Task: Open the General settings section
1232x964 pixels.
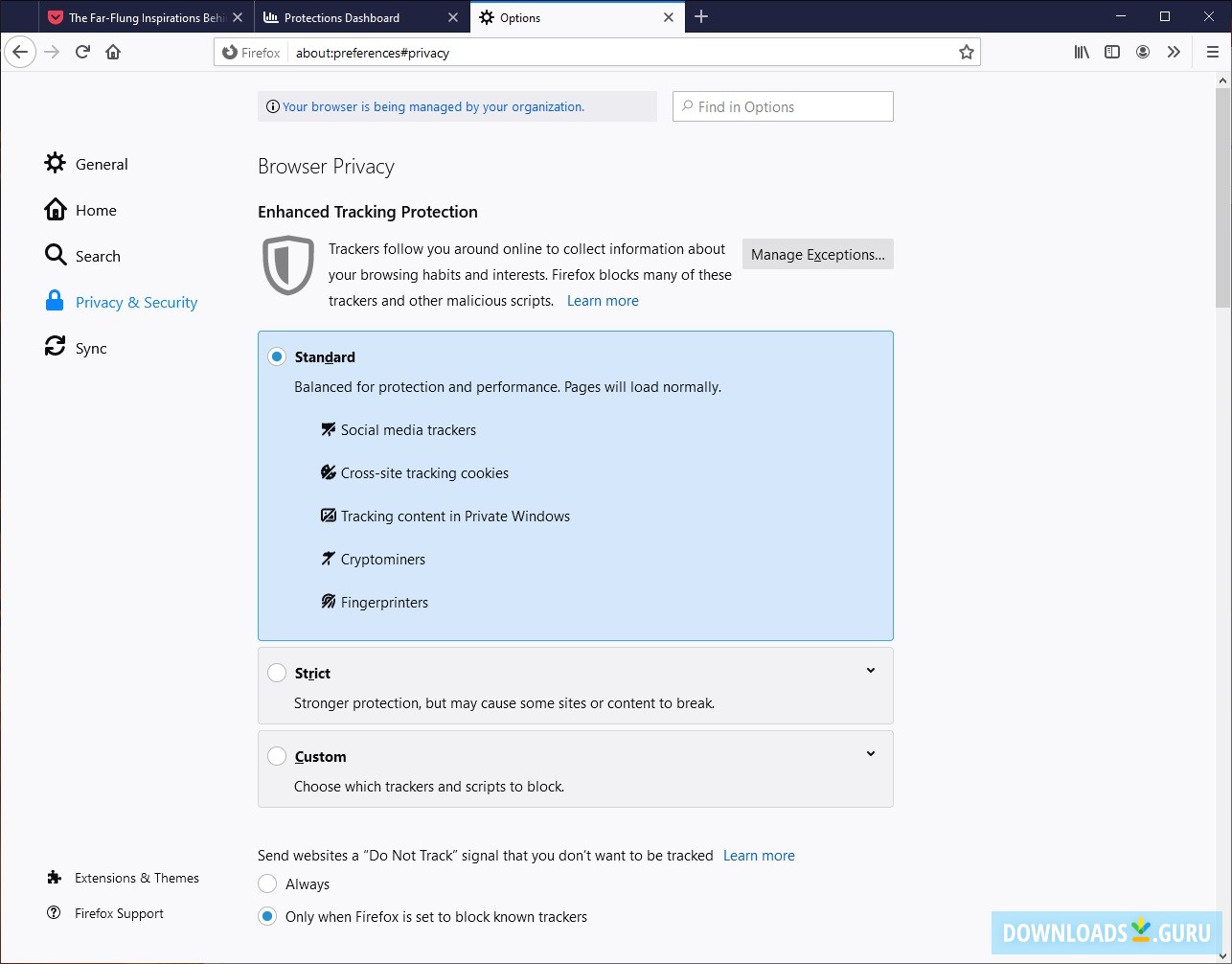Action: [x=101, y=163]
